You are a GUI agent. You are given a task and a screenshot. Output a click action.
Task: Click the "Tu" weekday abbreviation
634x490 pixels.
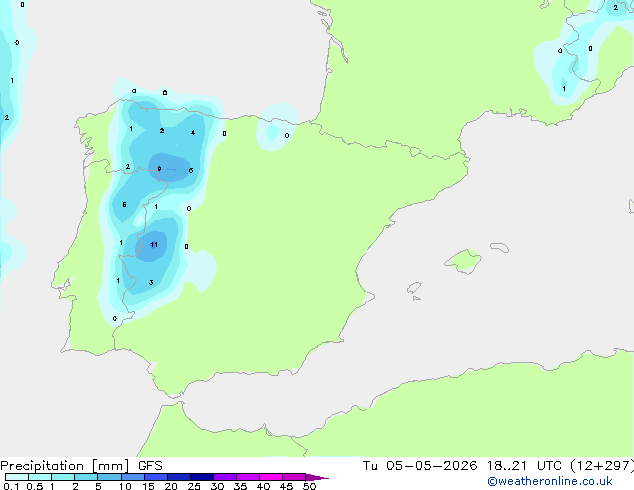370,466
